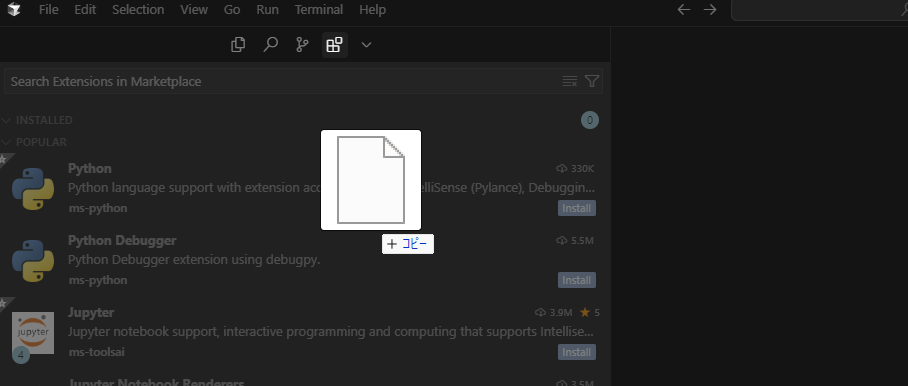Open the Selection menu

click(x=138, y=10)
